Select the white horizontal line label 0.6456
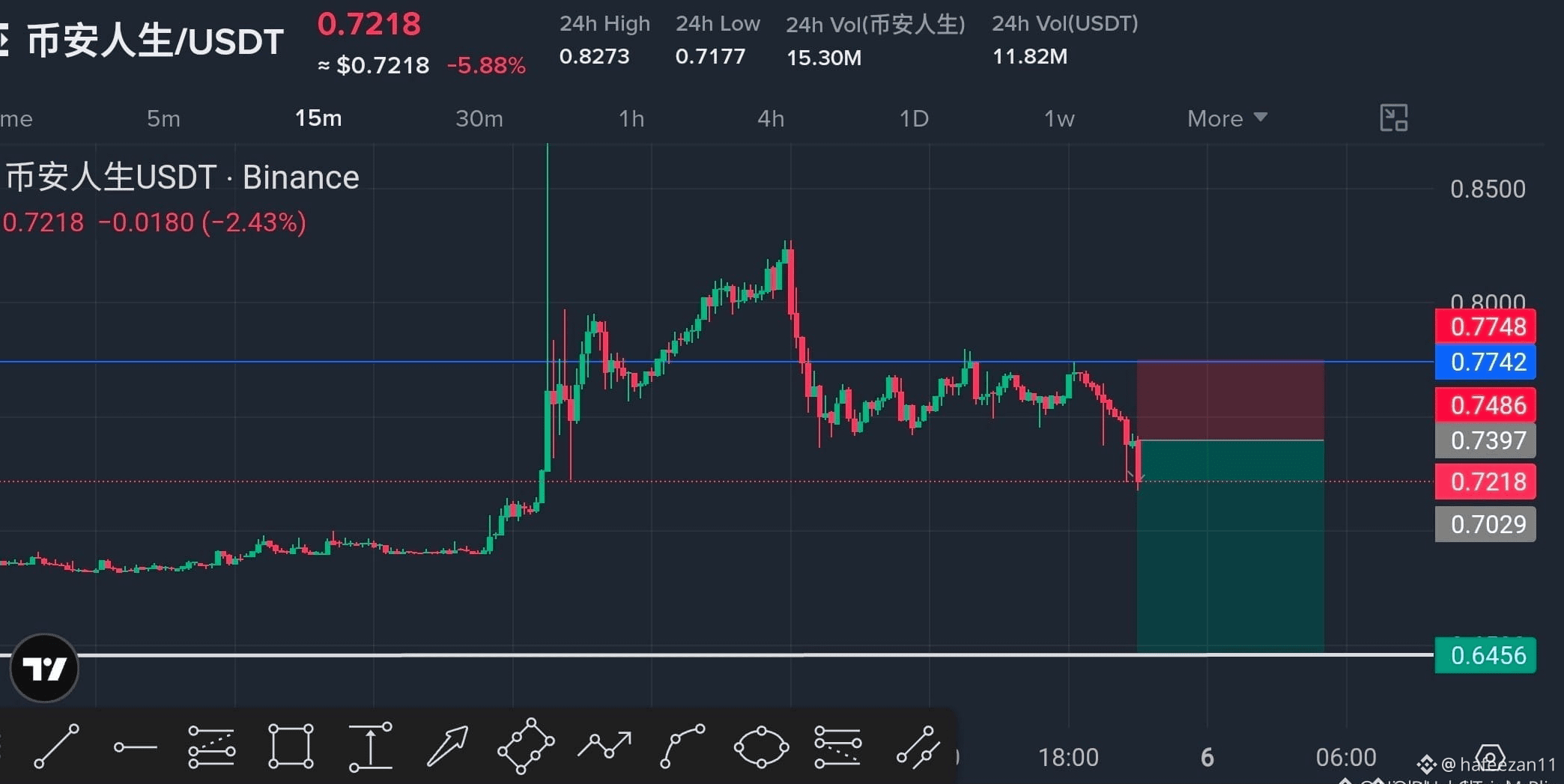Viewport: 1564px width, 784px height. point(1485,655)
